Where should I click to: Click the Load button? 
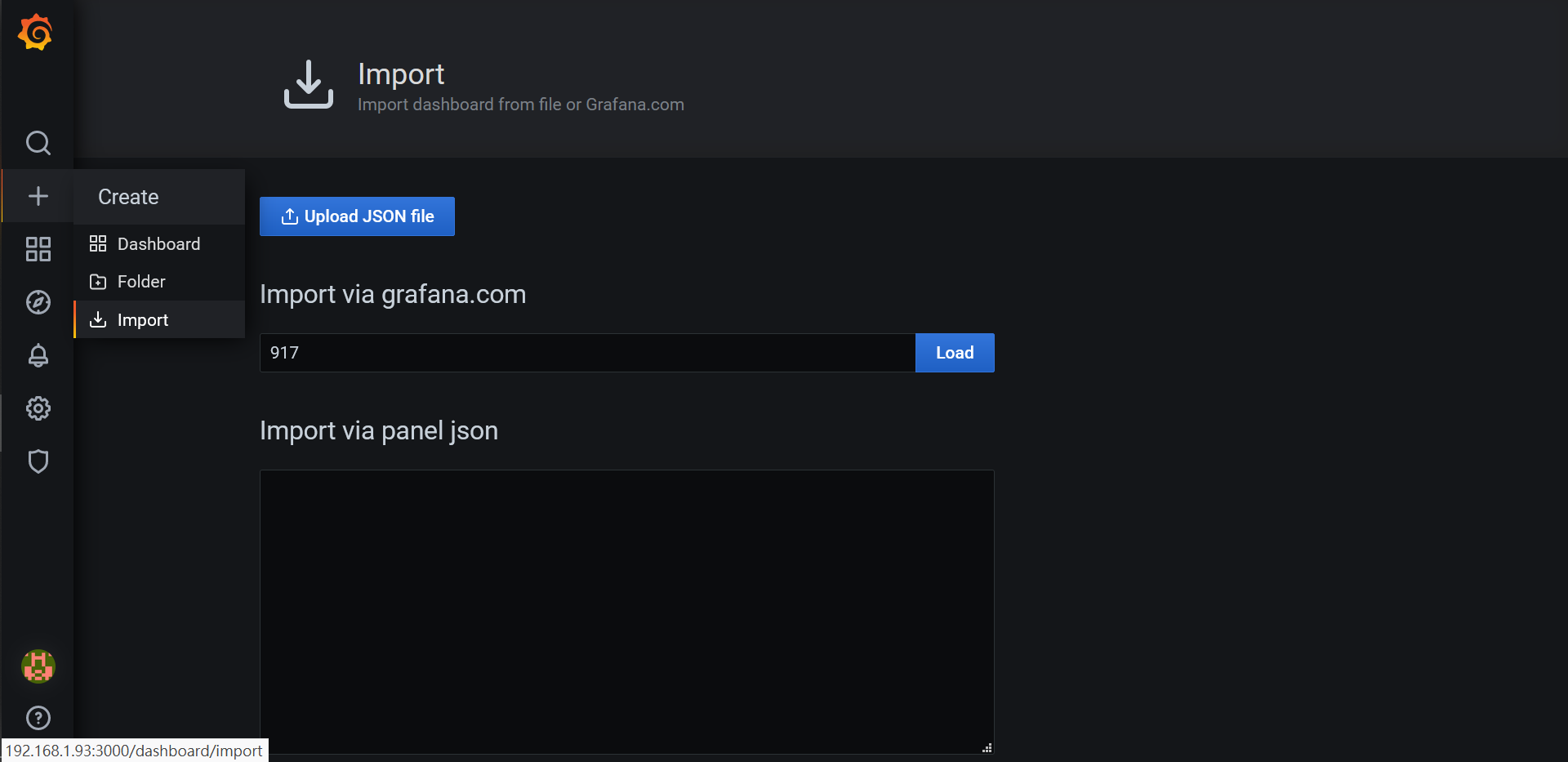pos(955,353)
